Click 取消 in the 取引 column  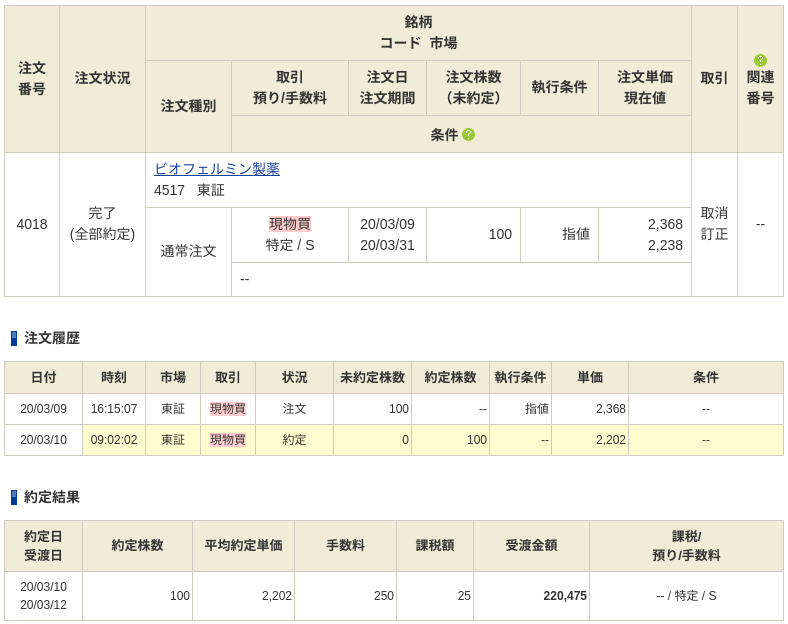coord(714,213)
